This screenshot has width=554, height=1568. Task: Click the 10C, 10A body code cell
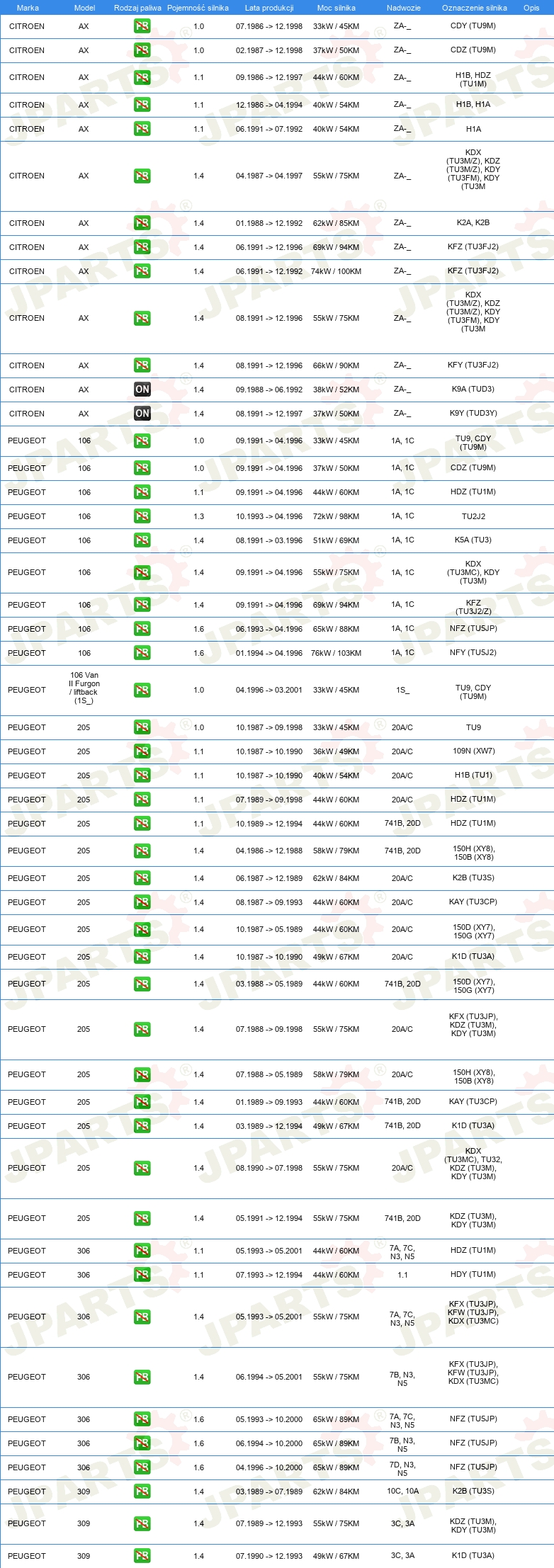[402, 1491]
